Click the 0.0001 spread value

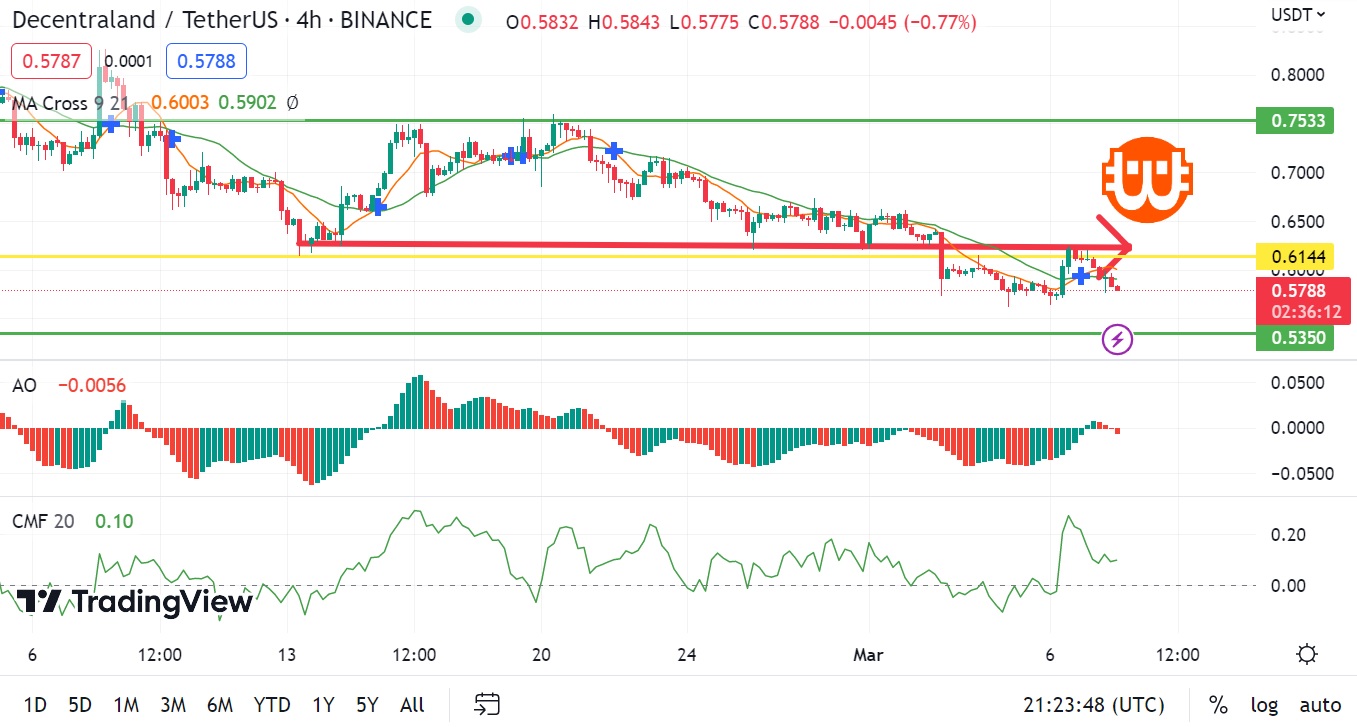129,62
